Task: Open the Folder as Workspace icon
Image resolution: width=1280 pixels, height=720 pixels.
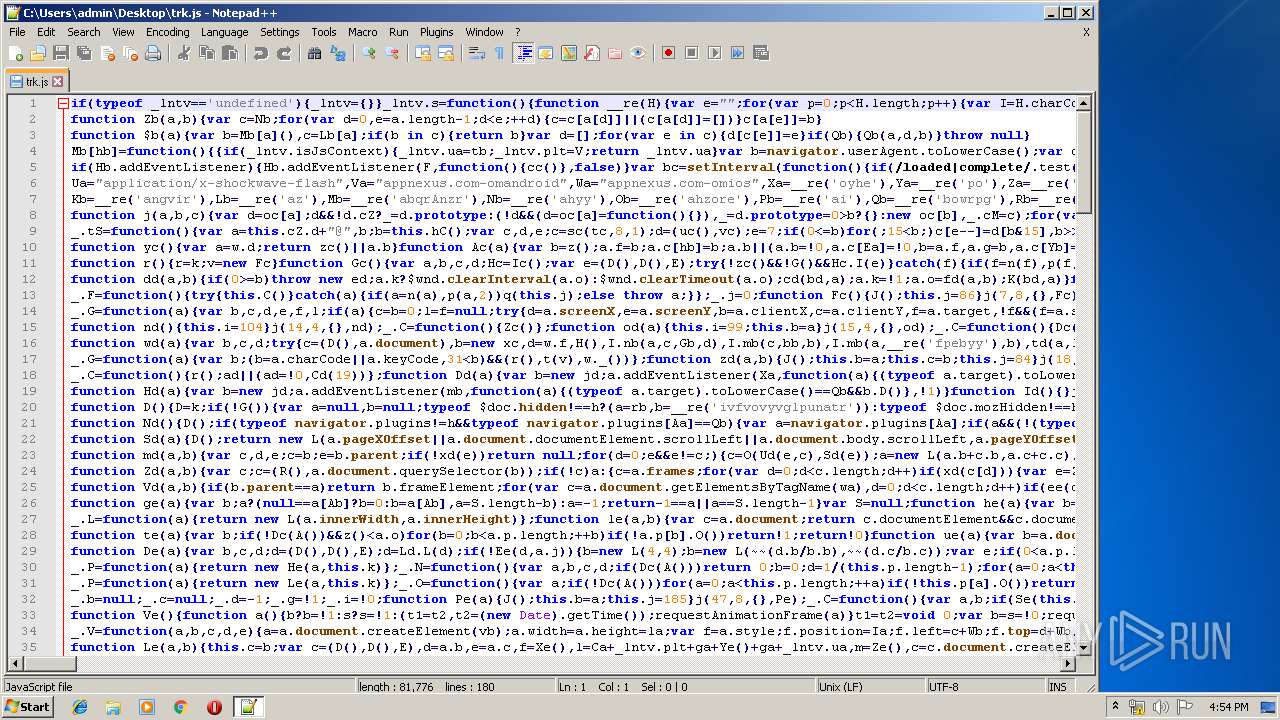Action: click(x=615, y=53)
